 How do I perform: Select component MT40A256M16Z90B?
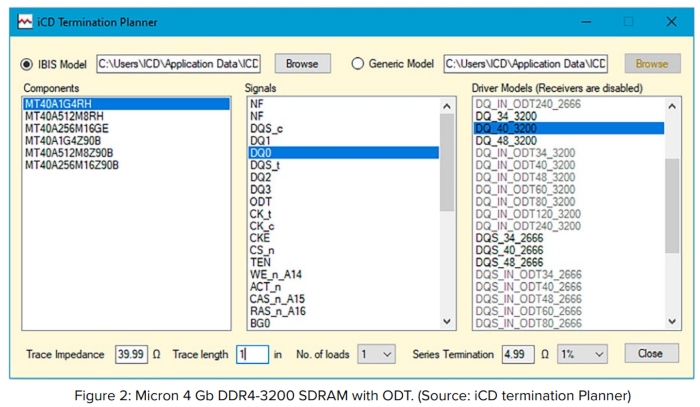pos(126,165)
